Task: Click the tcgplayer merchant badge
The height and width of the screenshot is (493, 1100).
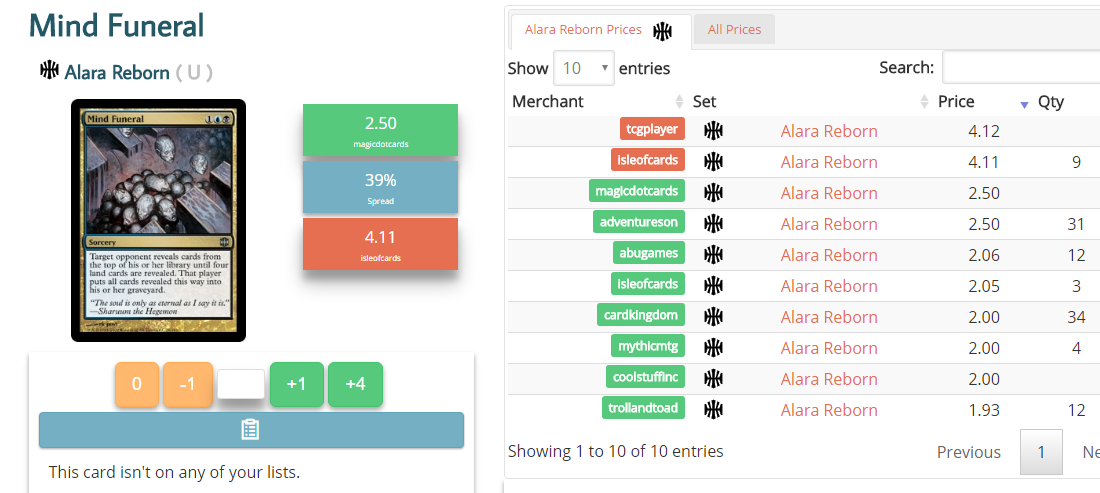Action: [x=652, y=130]
